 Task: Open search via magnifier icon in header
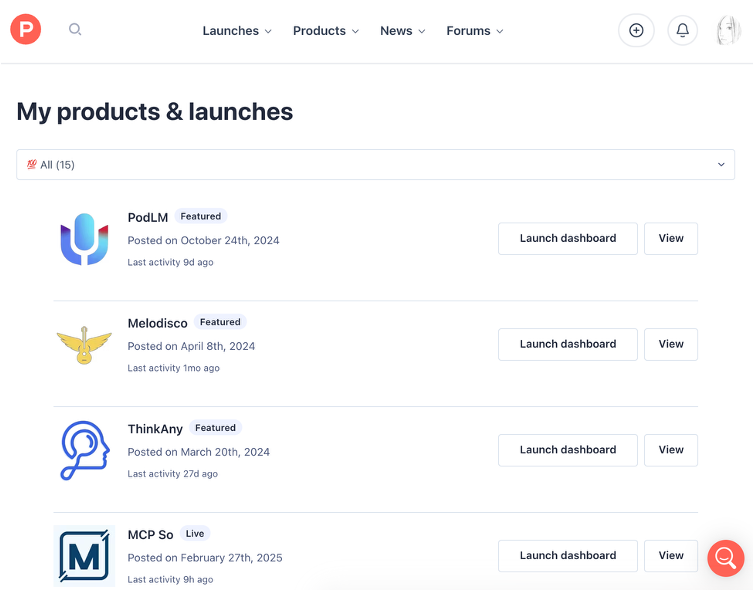75,30
